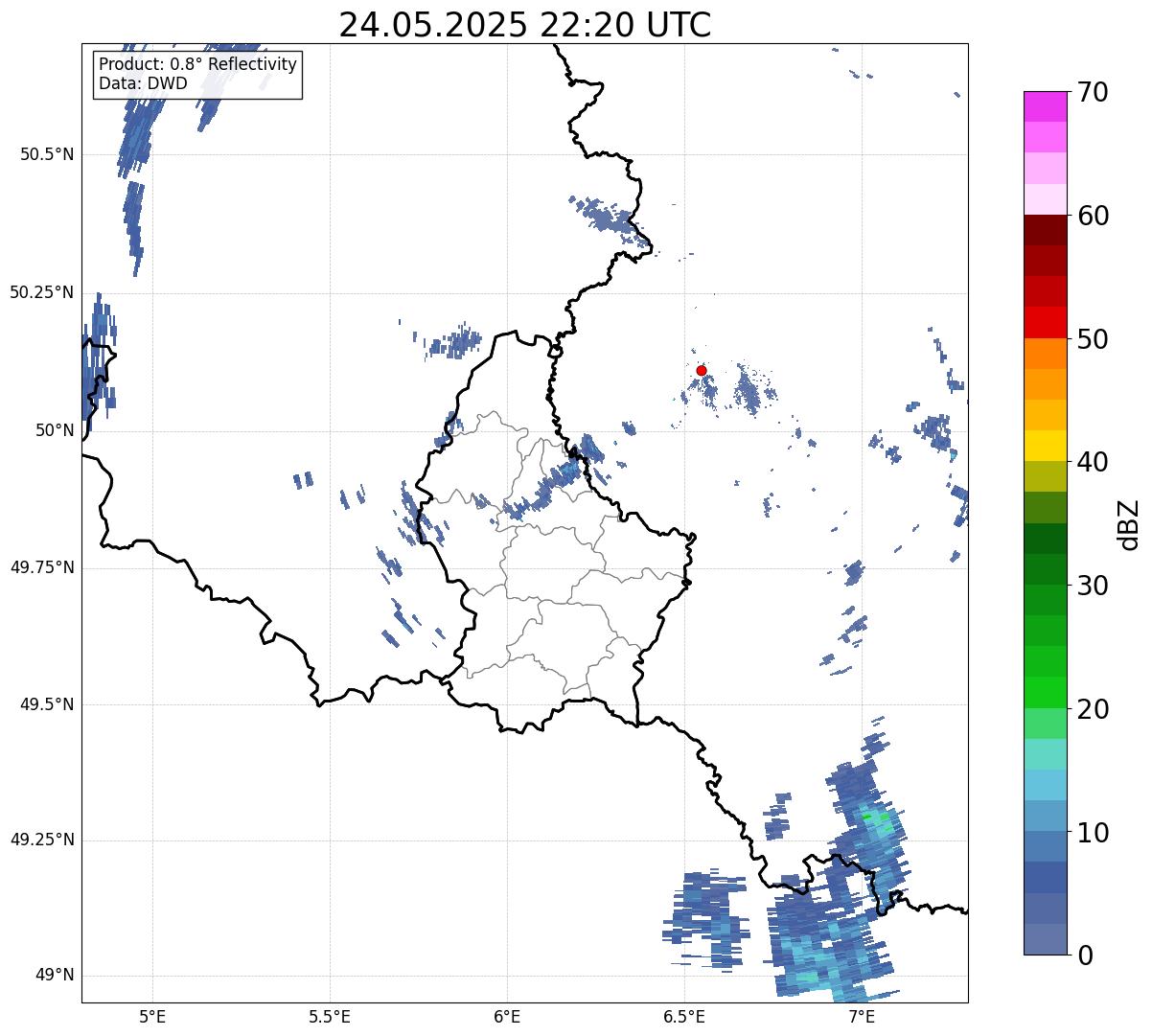
Task: Pick the darkest maroon colorbar segment
Action: point(1045,230)
